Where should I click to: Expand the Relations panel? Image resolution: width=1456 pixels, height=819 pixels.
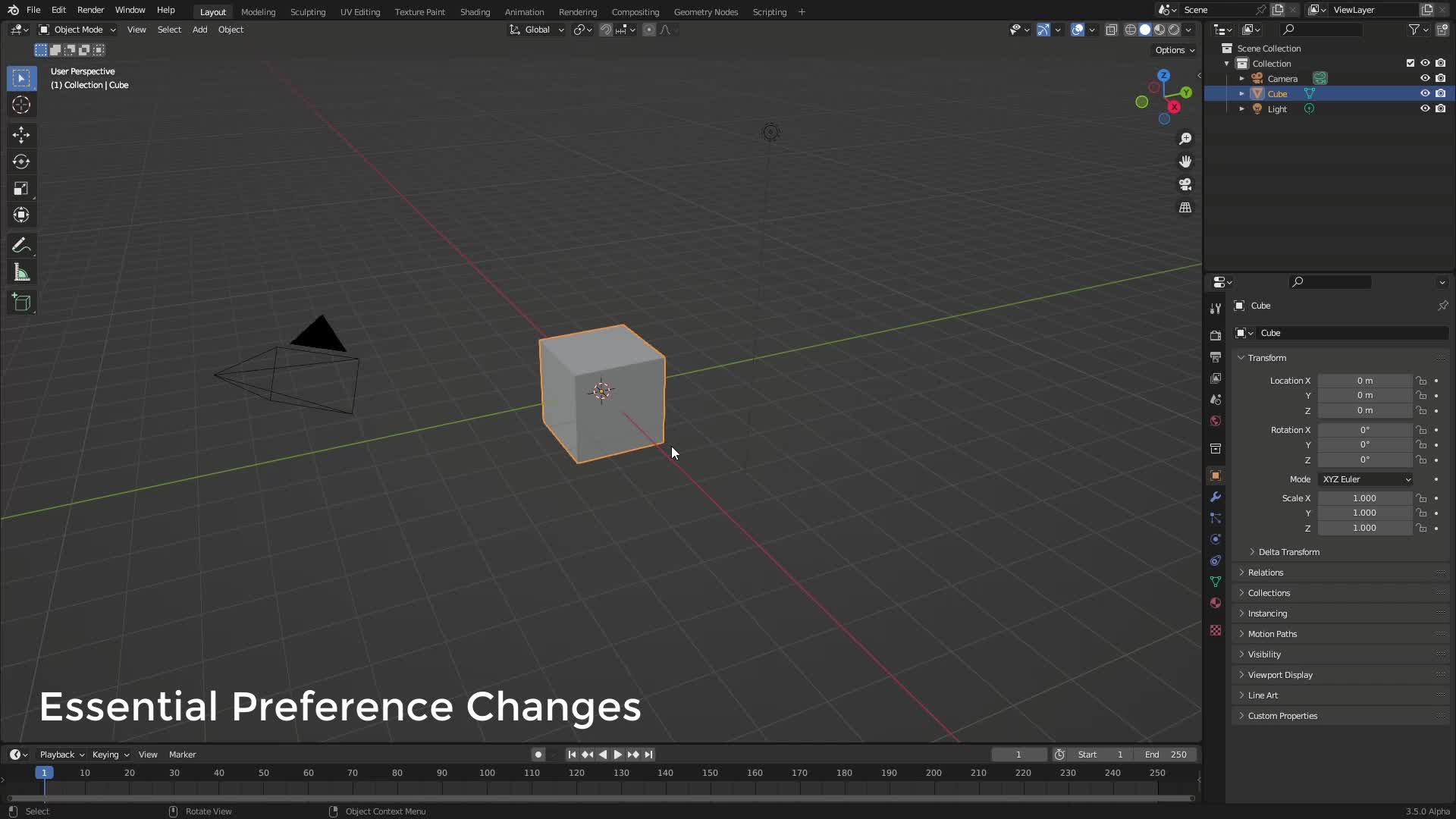(1265, 573)
